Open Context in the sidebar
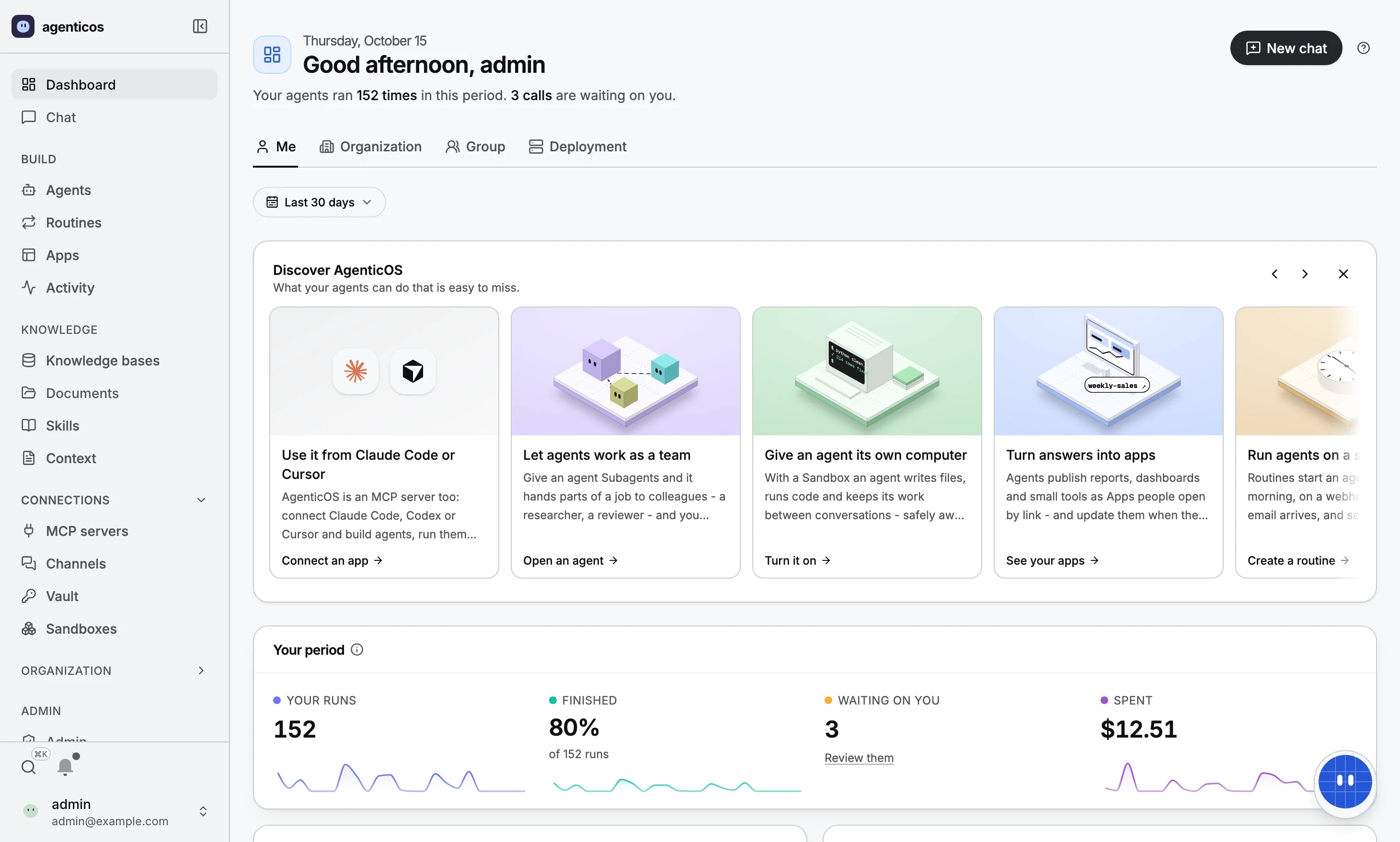 [x=114, y=458]
